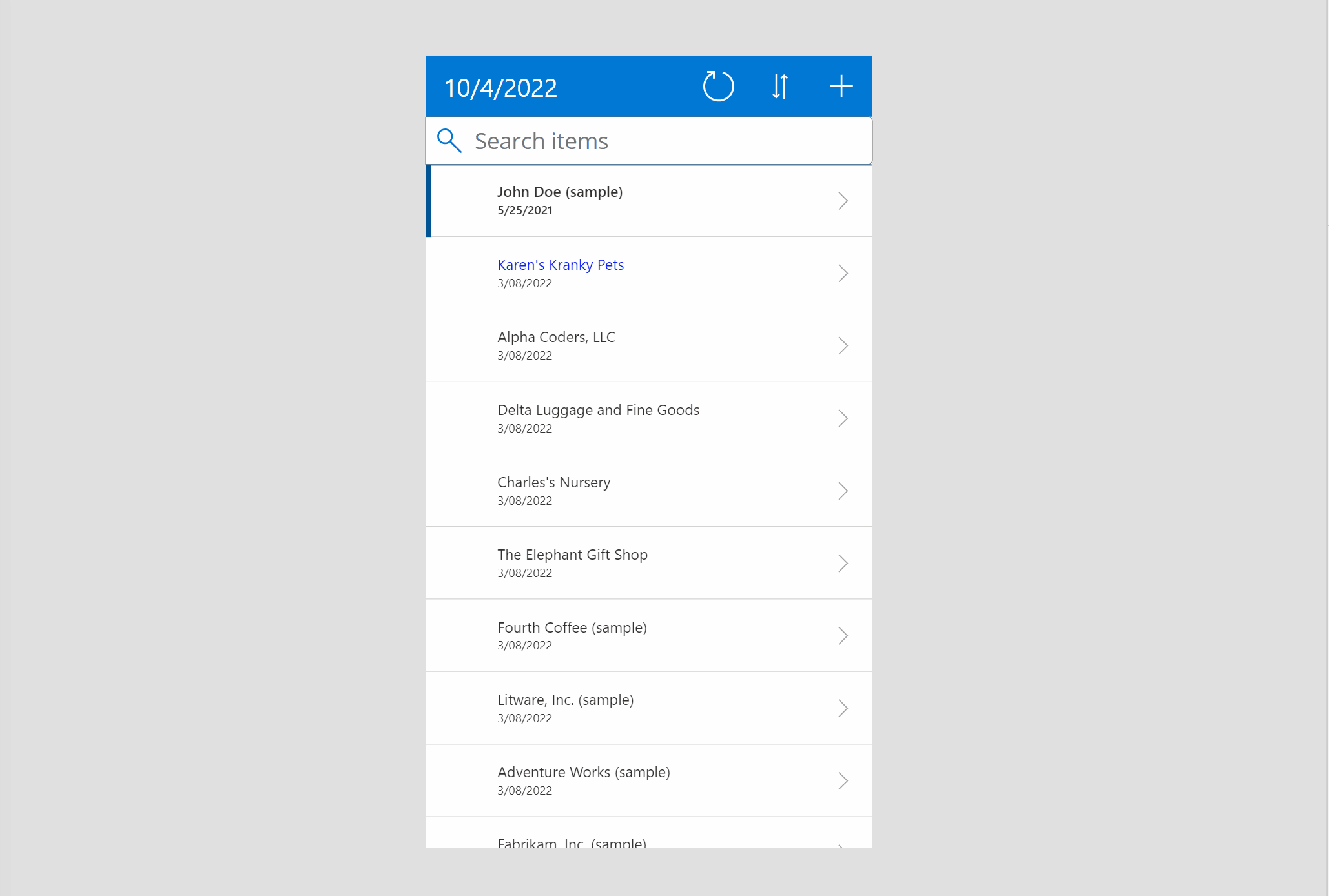The image size is (1329, 896).
Task: Expand the Karen's Kranky Pets record
Action: [843, 272]
